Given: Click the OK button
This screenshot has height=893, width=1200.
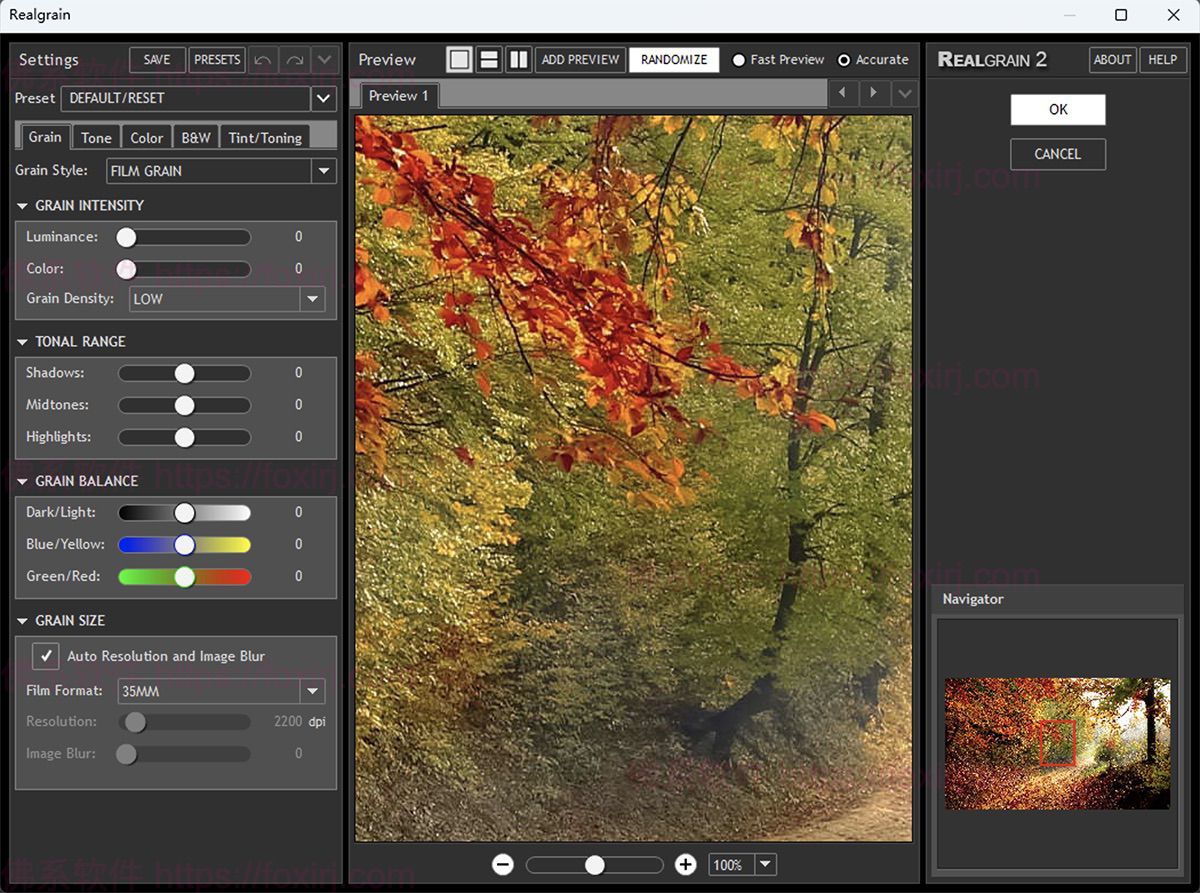Looking at the screenshot, I should (1057, 110).
